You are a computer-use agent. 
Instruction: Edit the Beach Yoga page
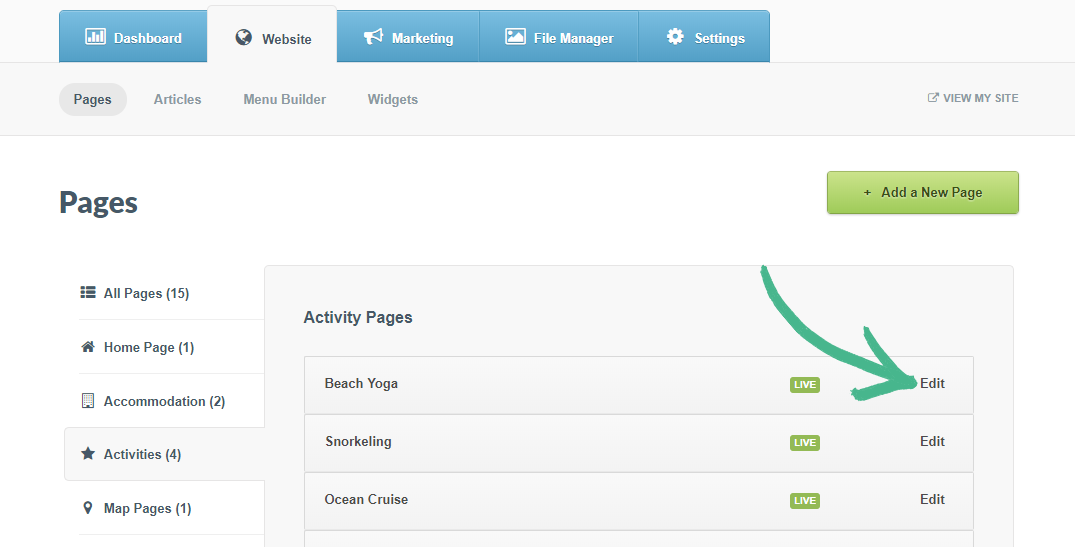[932, 383]
